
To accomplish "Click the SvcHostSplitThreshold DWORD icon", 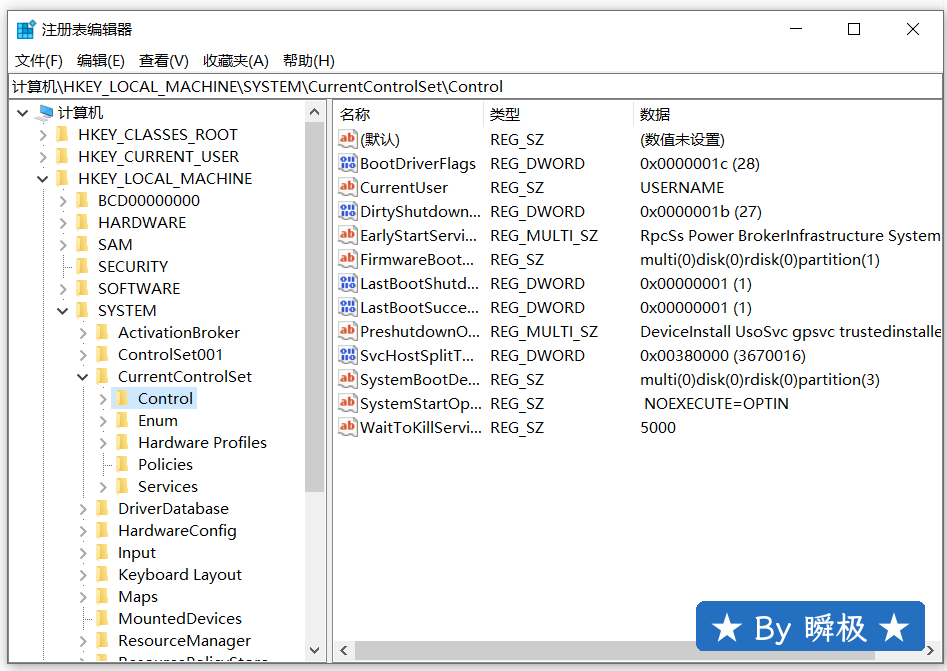I will (x=347, y=356).
